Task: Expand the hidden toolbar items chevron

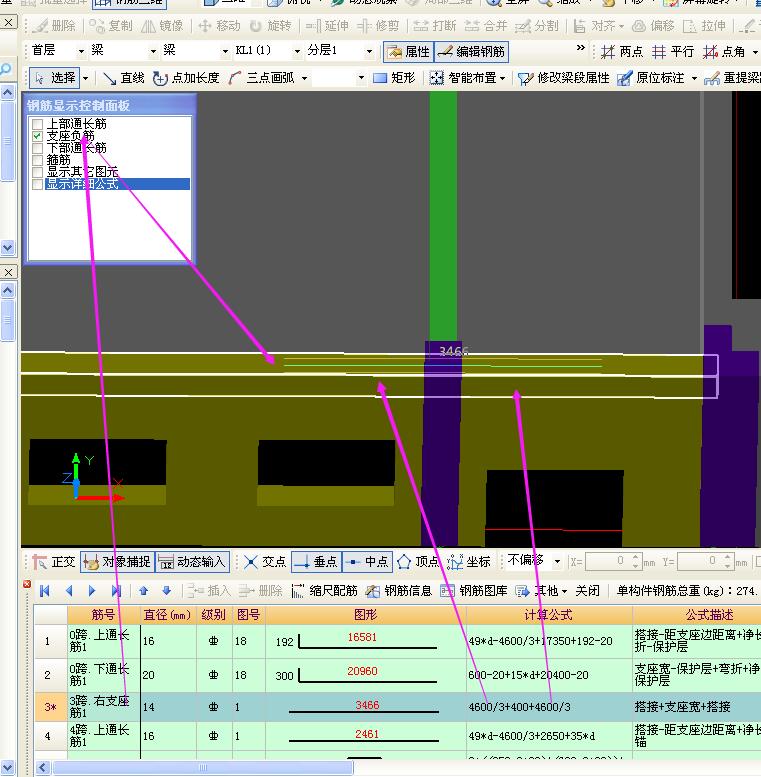Action: pos(581,48)
